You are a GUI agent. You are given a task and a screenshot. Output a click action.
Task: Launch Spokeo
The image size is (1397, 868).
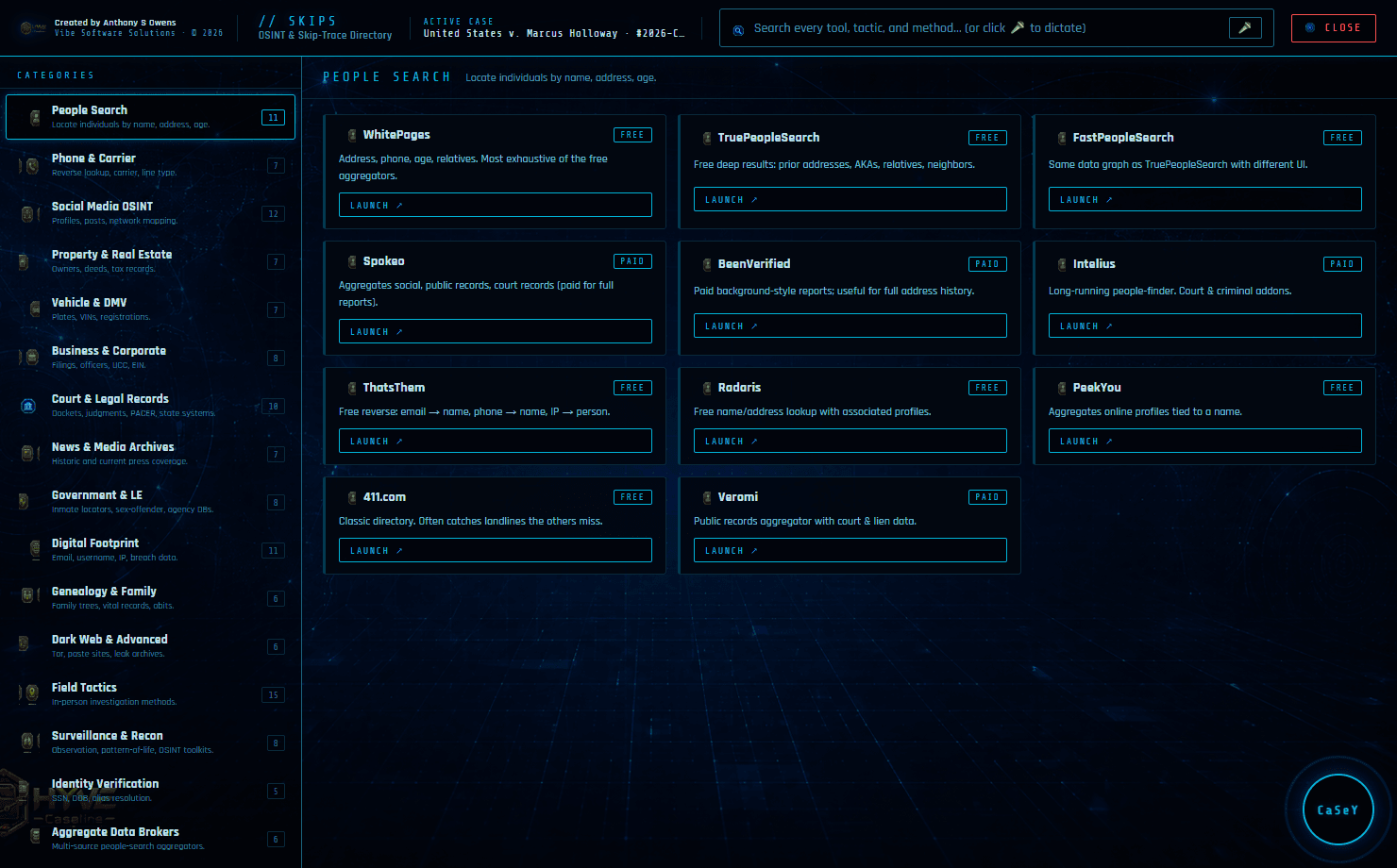(x=496, y=331)
